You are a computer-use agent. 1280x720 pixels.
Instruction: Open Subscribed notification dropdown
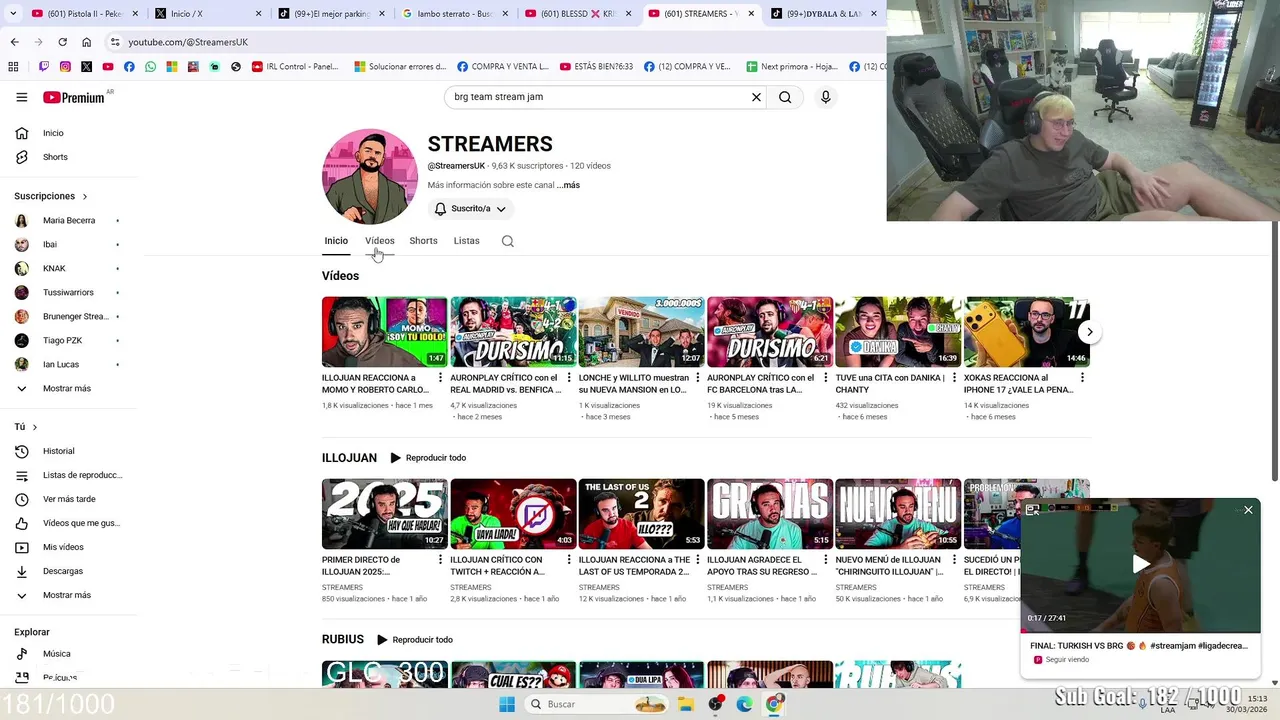[470, 209]
